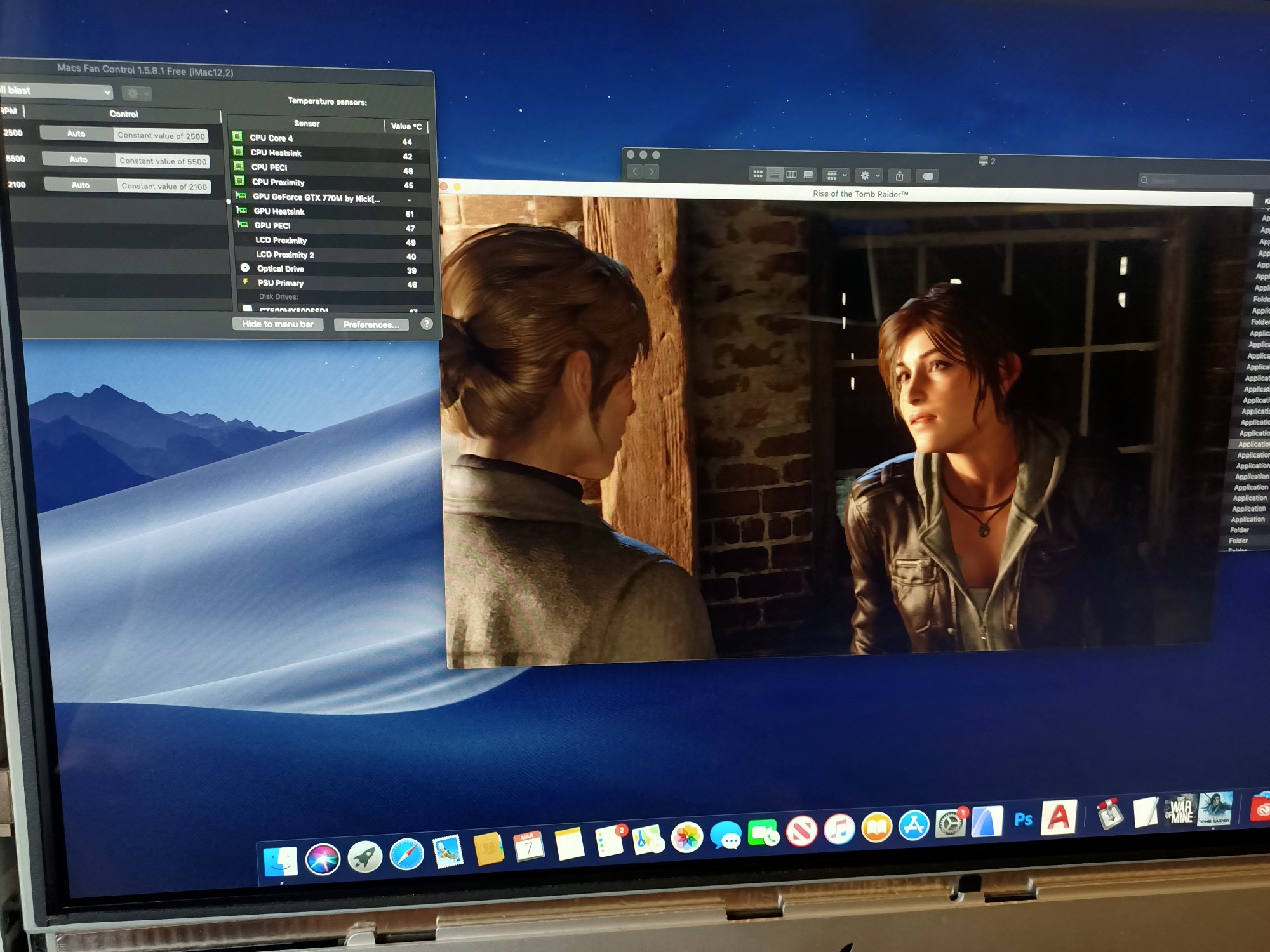Set the 2500 RPM fan to Auto
Image resolution: width=1270 pixels, height=952 pixels.
(x=76, y=134)
